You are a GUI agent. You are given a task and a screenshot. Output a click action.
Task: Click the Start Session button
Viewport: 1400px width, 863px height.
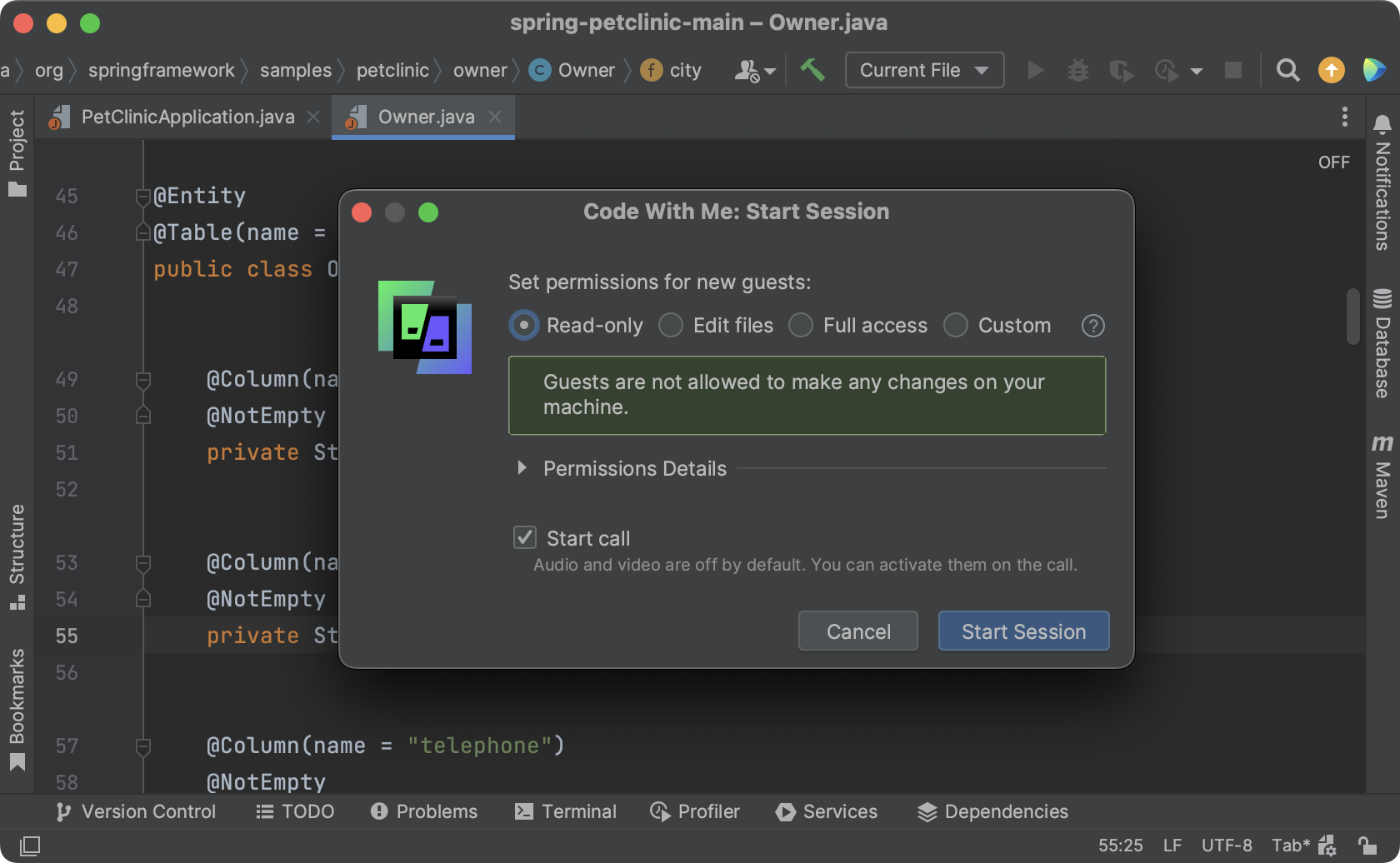(x=1023, y=631)
